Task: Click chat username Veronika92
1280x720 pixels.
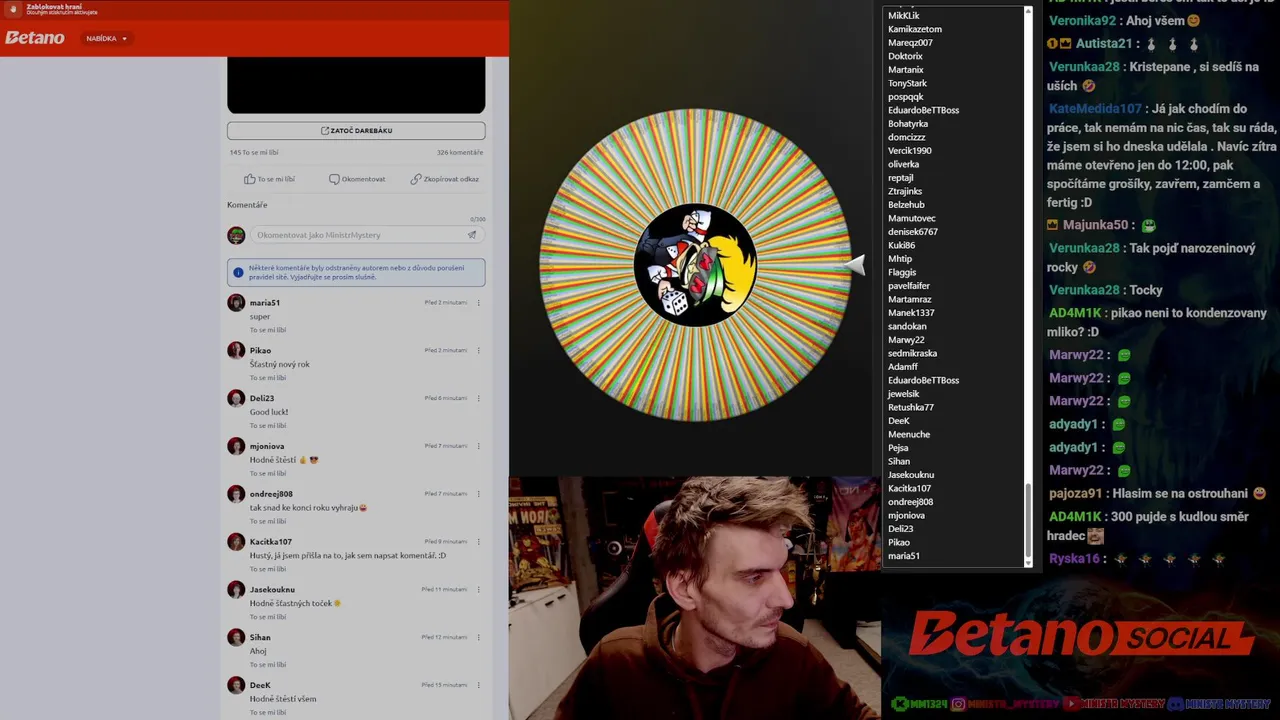Action: pos(1082,21)
